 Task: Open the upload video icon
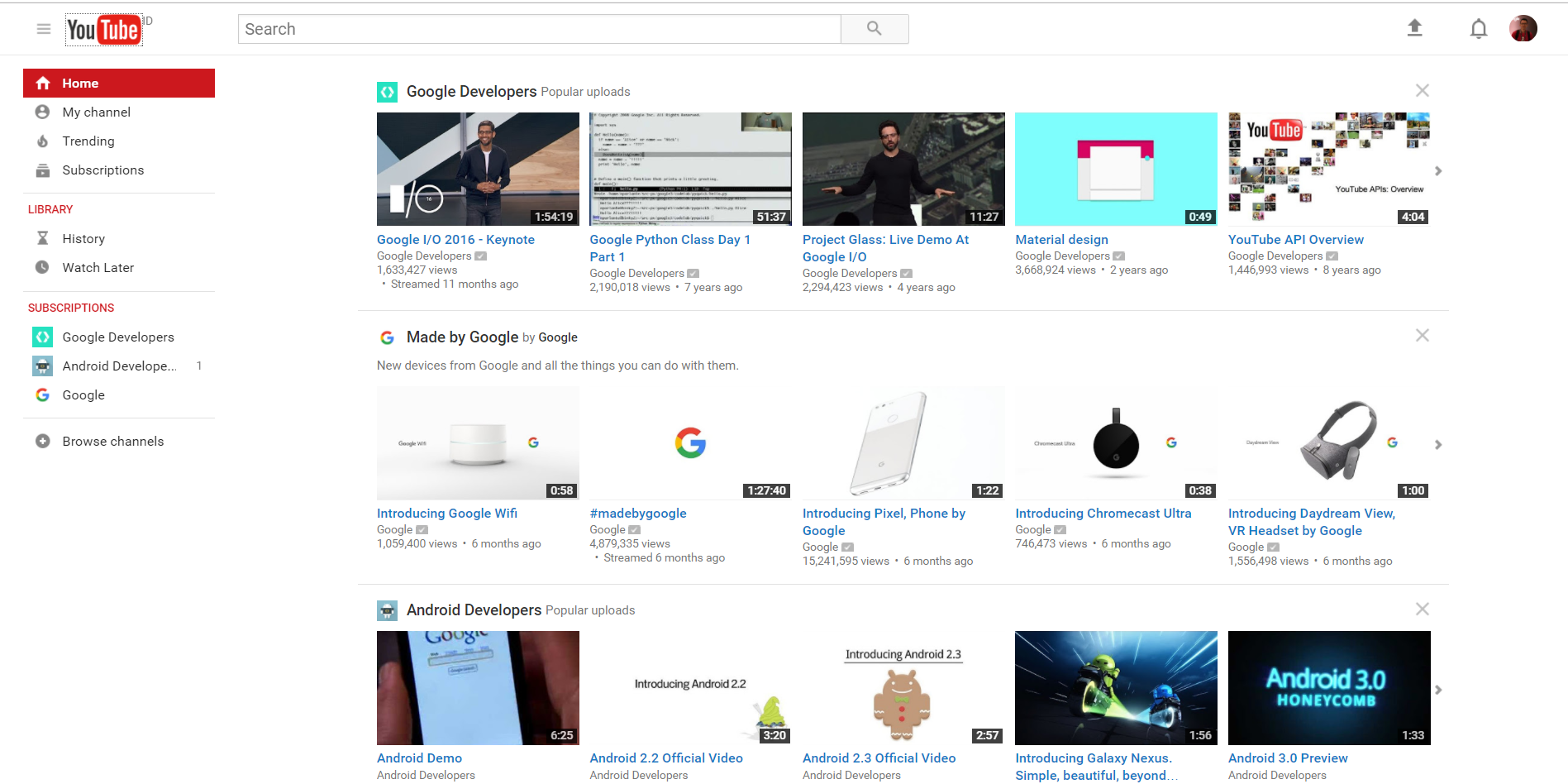click(x=1415, y=28)
